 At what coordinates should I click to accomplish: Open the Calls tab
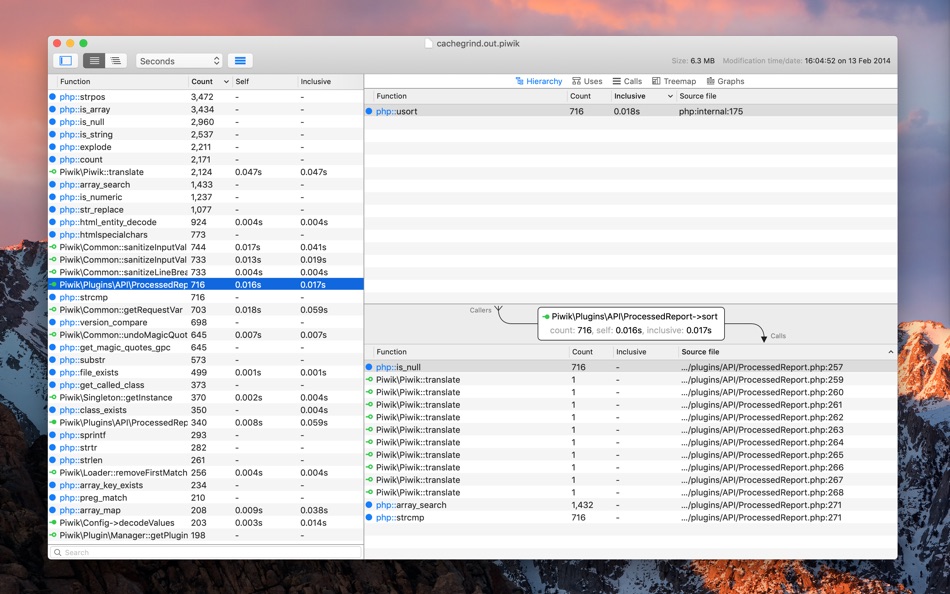[x=627, y=81]
